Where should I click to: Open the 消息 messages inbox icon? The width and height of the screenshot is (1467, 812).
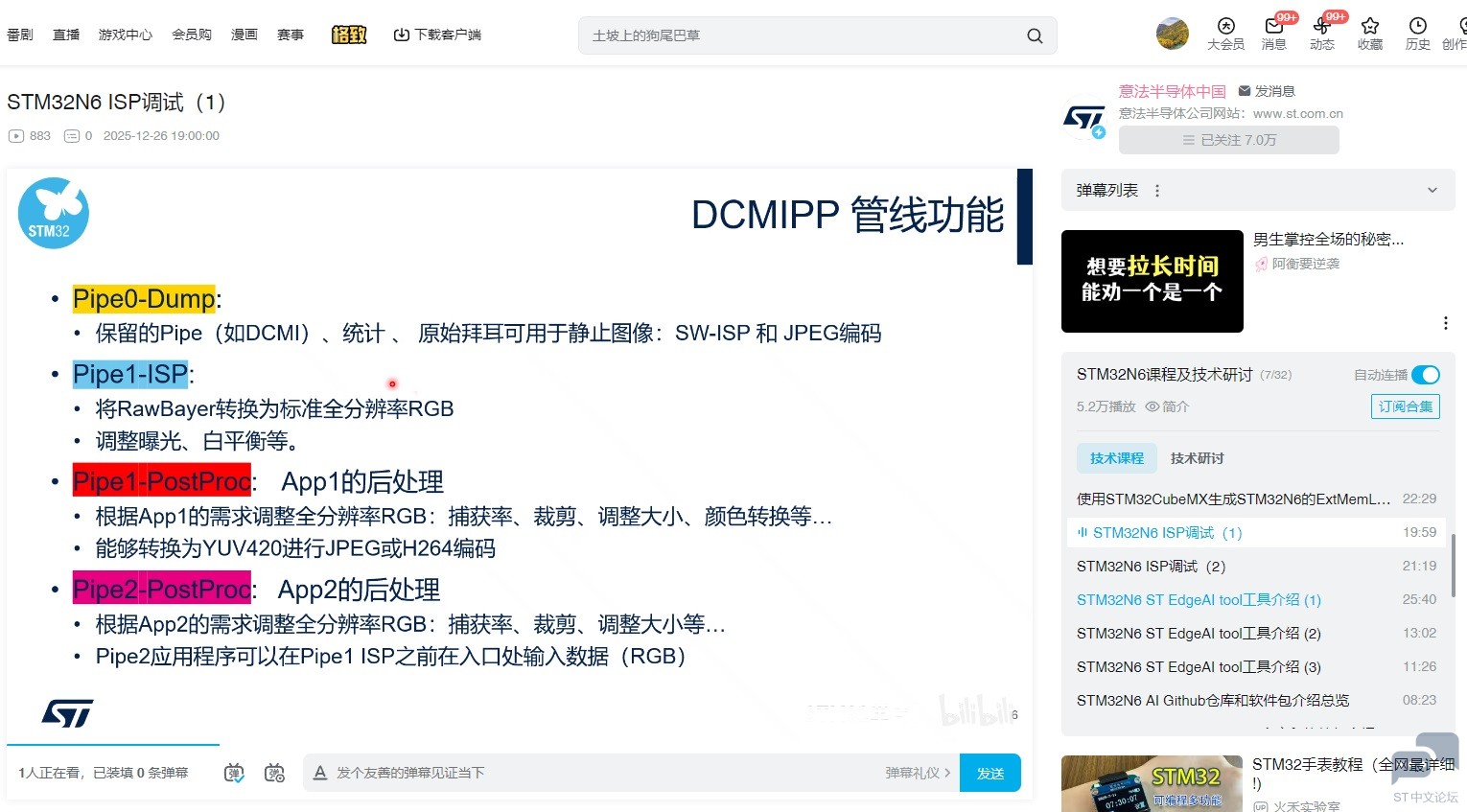1273,28
